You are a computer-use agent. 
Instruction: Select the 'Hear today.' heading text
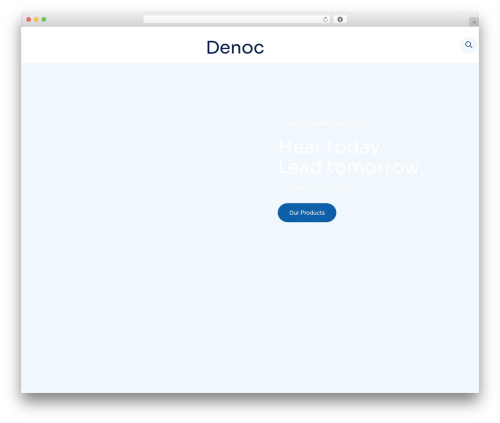(331, 147)
